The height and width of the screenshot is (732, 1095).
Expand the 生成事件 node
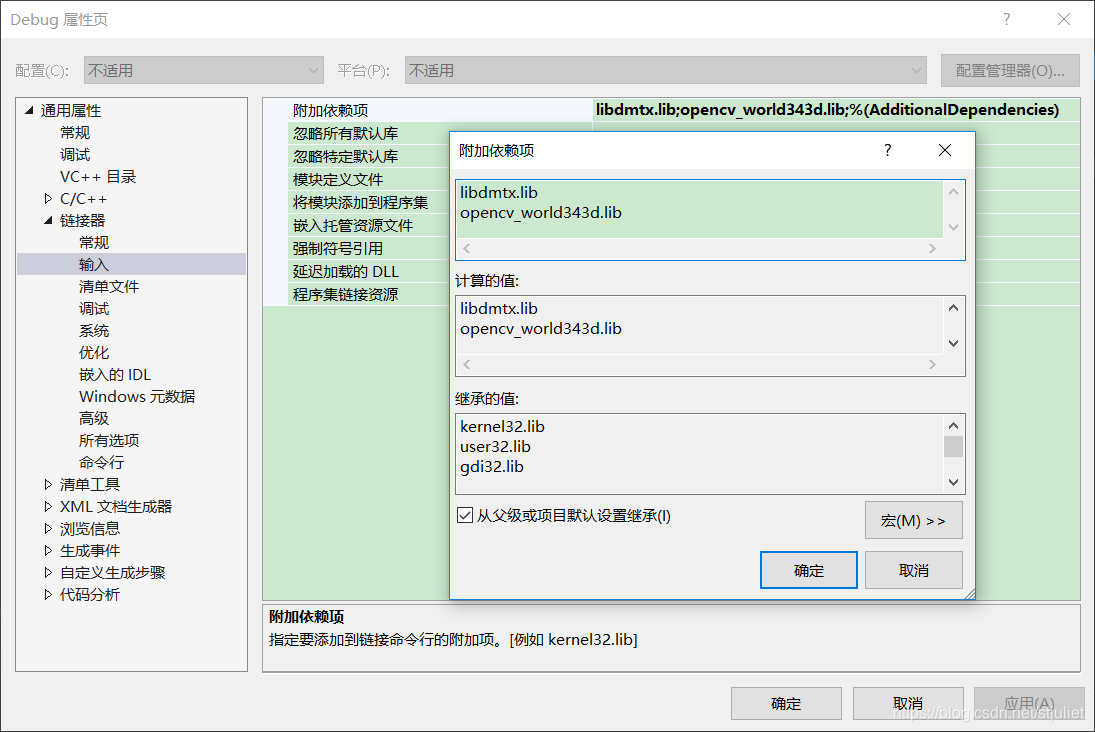47,549
